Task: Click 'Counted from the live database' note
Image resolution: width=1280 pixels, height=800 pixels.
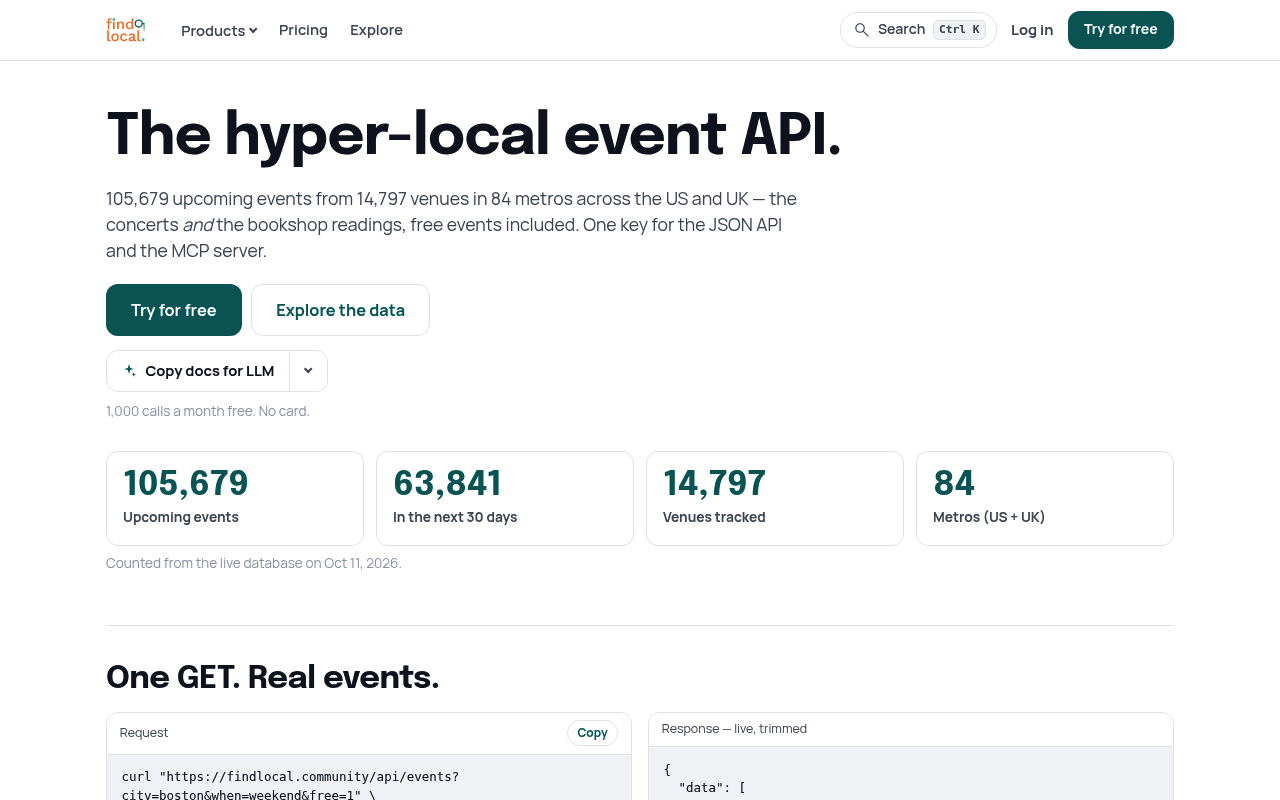Action: 254,563
